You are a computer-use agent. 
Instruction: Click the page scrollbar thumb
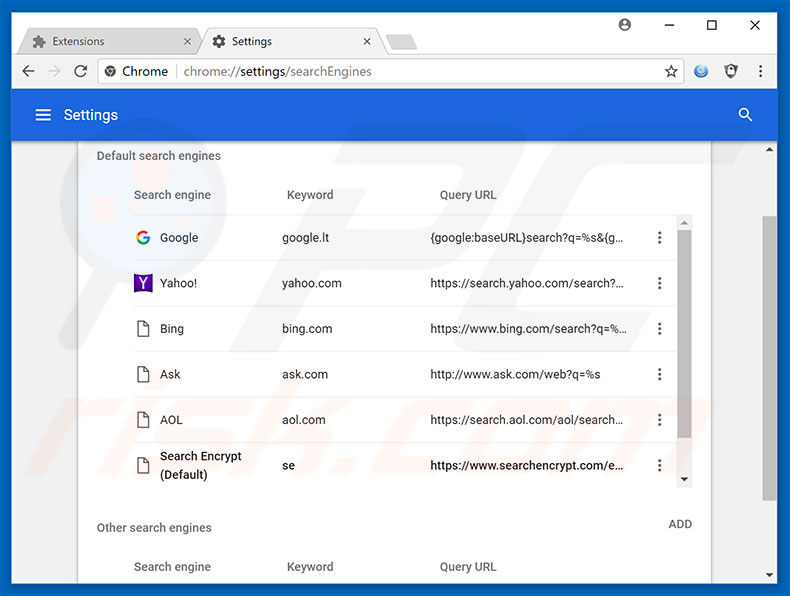click(769, 358)
